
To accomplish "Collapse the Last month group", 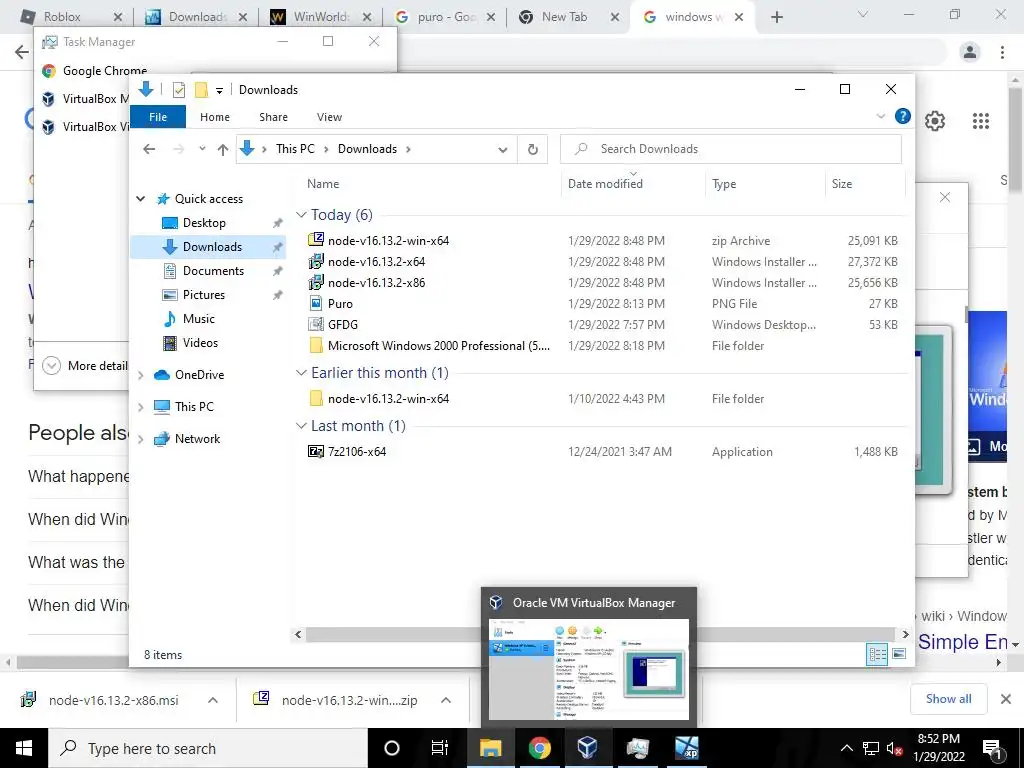I will point(301,426).
